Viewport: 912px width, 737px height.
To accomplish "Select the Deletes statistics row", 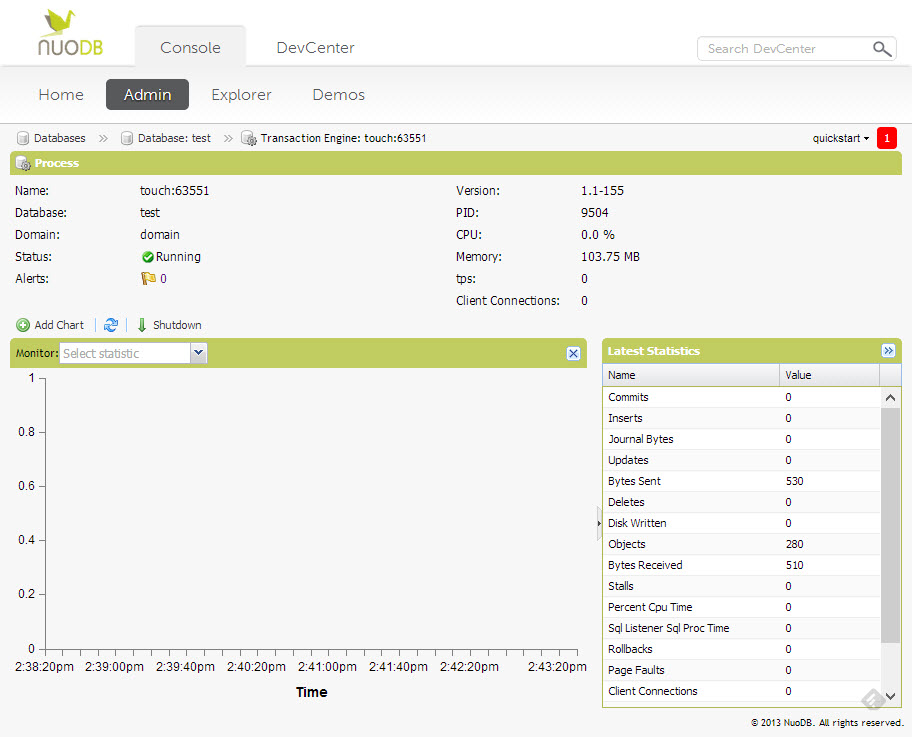I will coord(742,502).
